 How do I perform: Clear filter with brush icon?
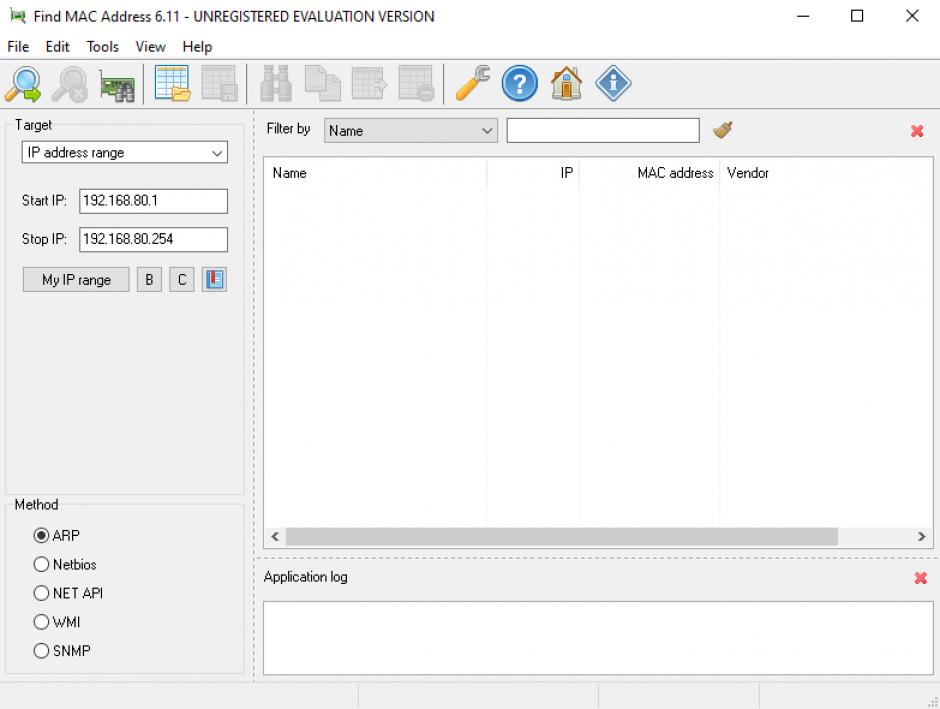723,129
